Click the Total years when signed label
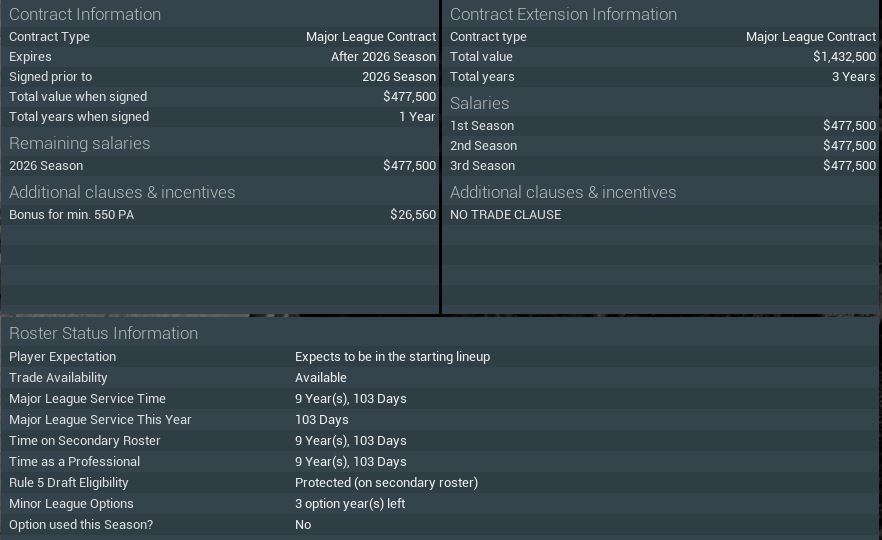The width and height of the screenshot is (882, 540). [79, 117]
